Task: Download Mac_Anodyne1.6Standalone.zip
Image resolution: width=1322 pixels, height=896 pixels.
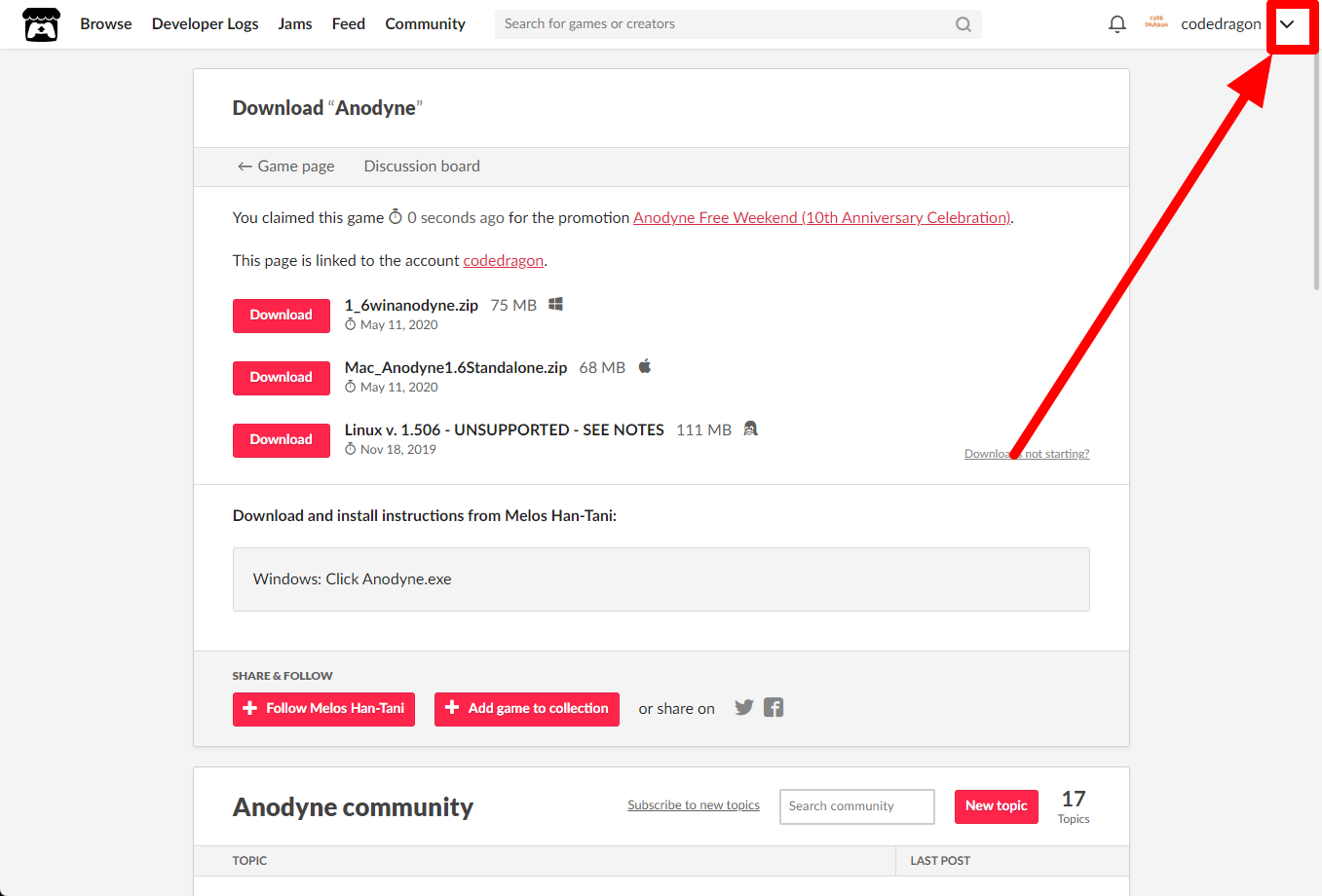Action: tap(282, 378)
